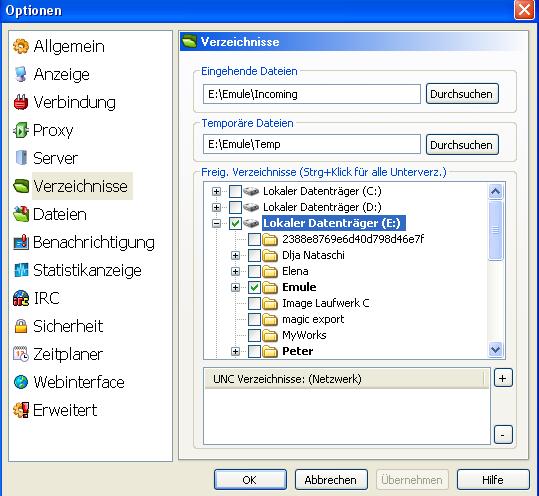
Task: Enable sharing for the Elena folder
Action: [254, 271]
